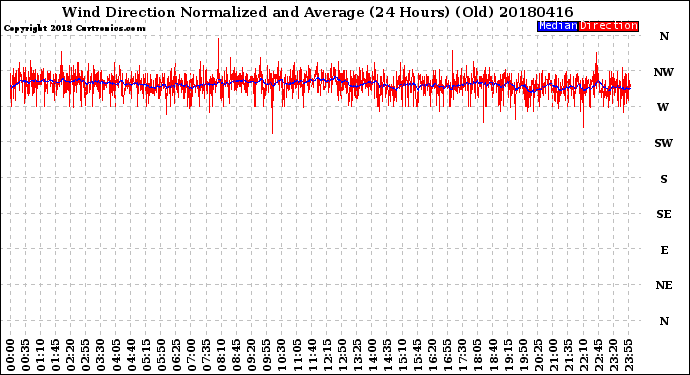Click the 15:45 time label
Viewport: 690px width, 375px height.
pos(418,355)
